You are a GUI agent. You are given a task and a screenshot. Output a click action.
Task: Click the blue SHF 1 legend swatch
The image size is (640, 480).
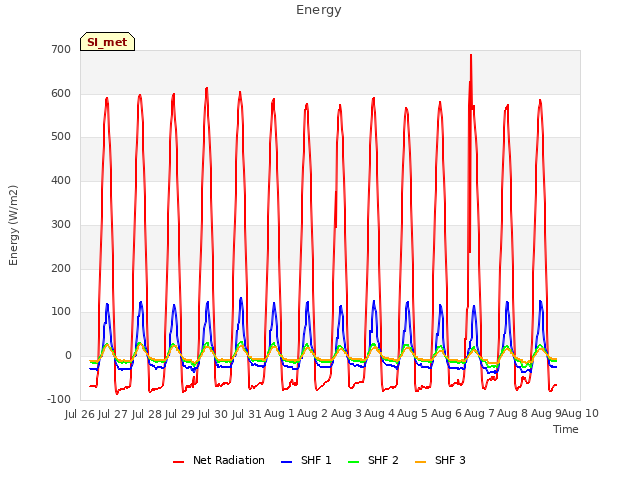click(x=287, y=462)
